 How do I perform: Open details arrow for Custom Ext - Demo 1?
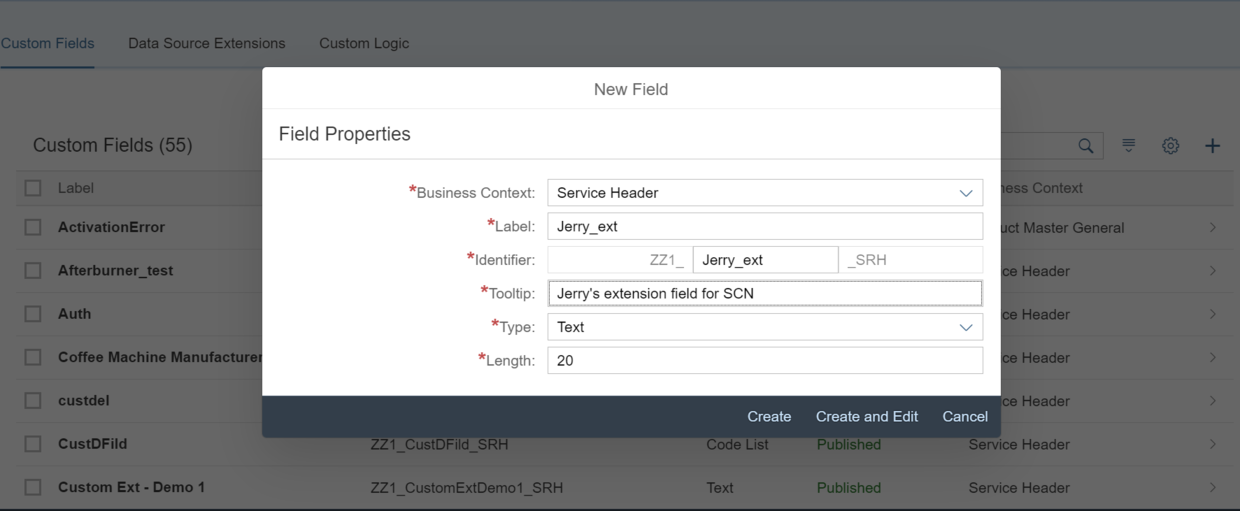tap(1212, 488)
